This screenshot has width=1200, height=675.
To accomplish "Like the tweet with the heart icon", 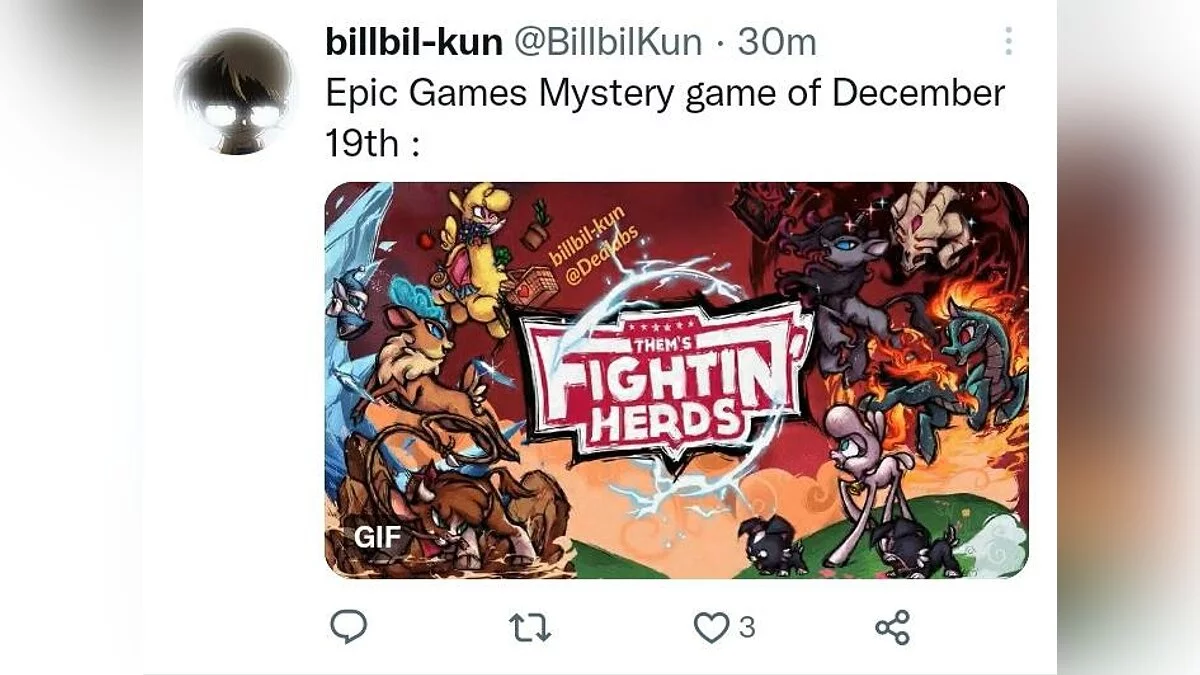I will pyautogui.click(x=711, y=628).
